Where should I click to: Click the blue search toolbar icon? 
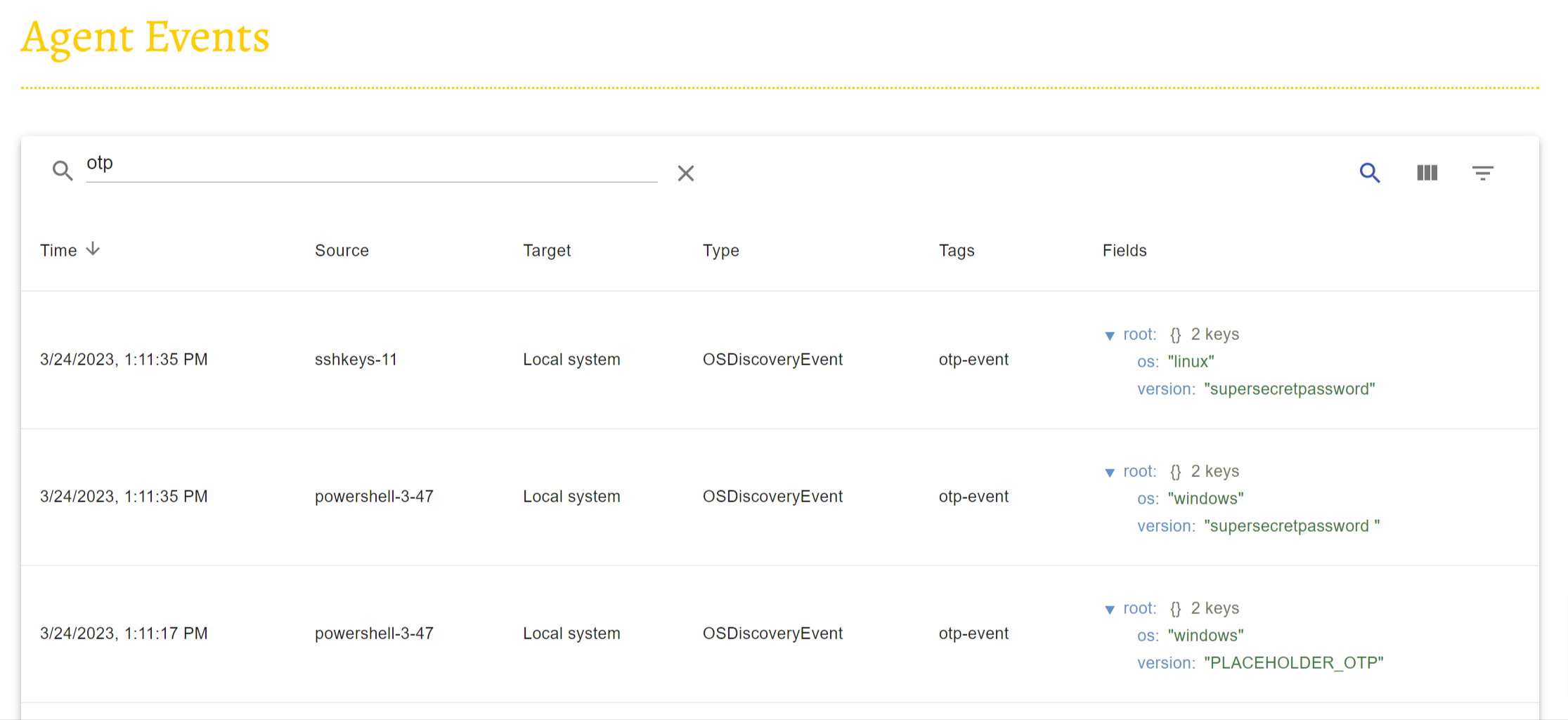[1370, 173]
